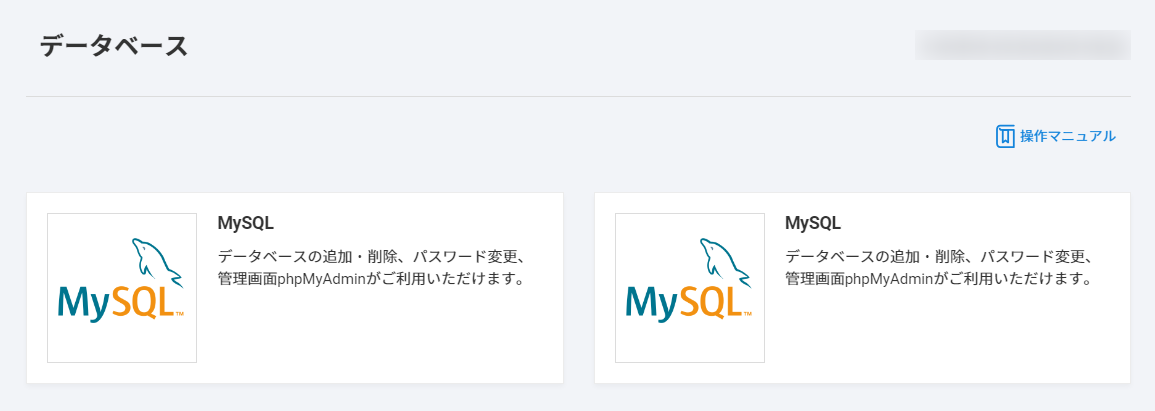Click the blurred account info at top right

(x=1022, y=45)
